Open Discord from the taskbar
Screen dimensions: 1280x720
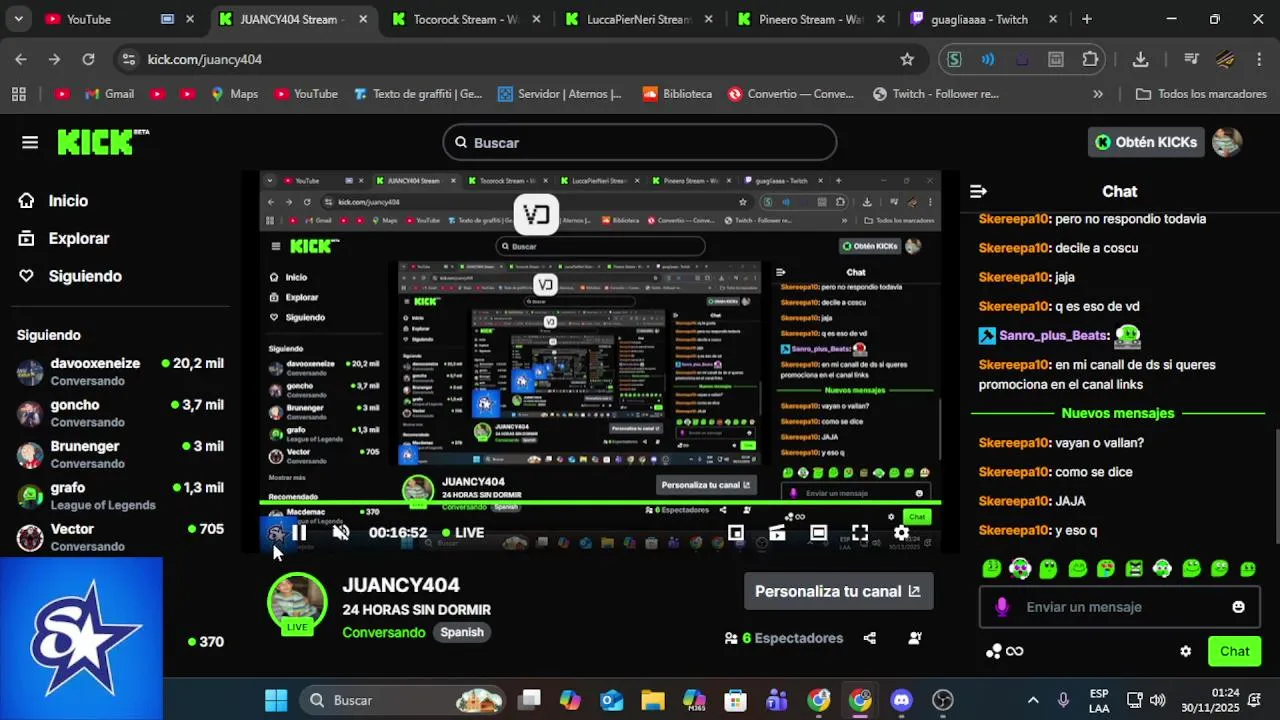click(x=901, y=700)
